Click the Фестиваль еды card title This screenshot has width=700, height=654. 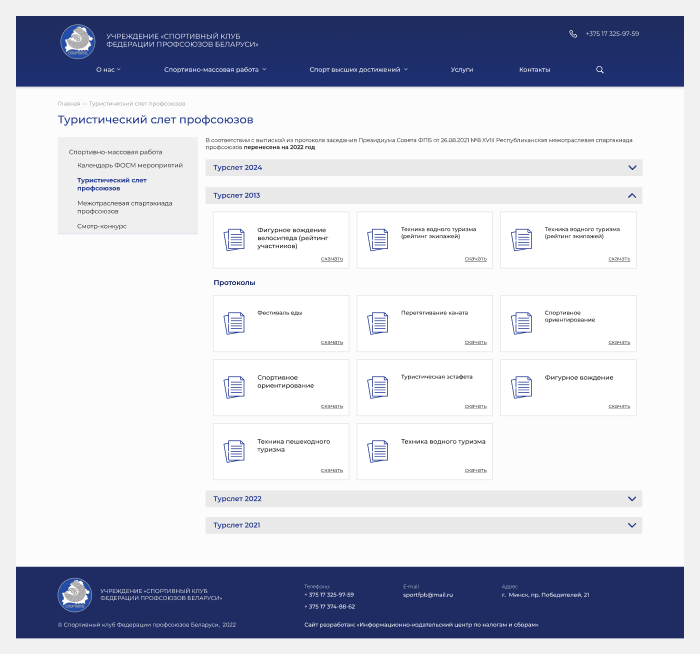pos(279,313)
